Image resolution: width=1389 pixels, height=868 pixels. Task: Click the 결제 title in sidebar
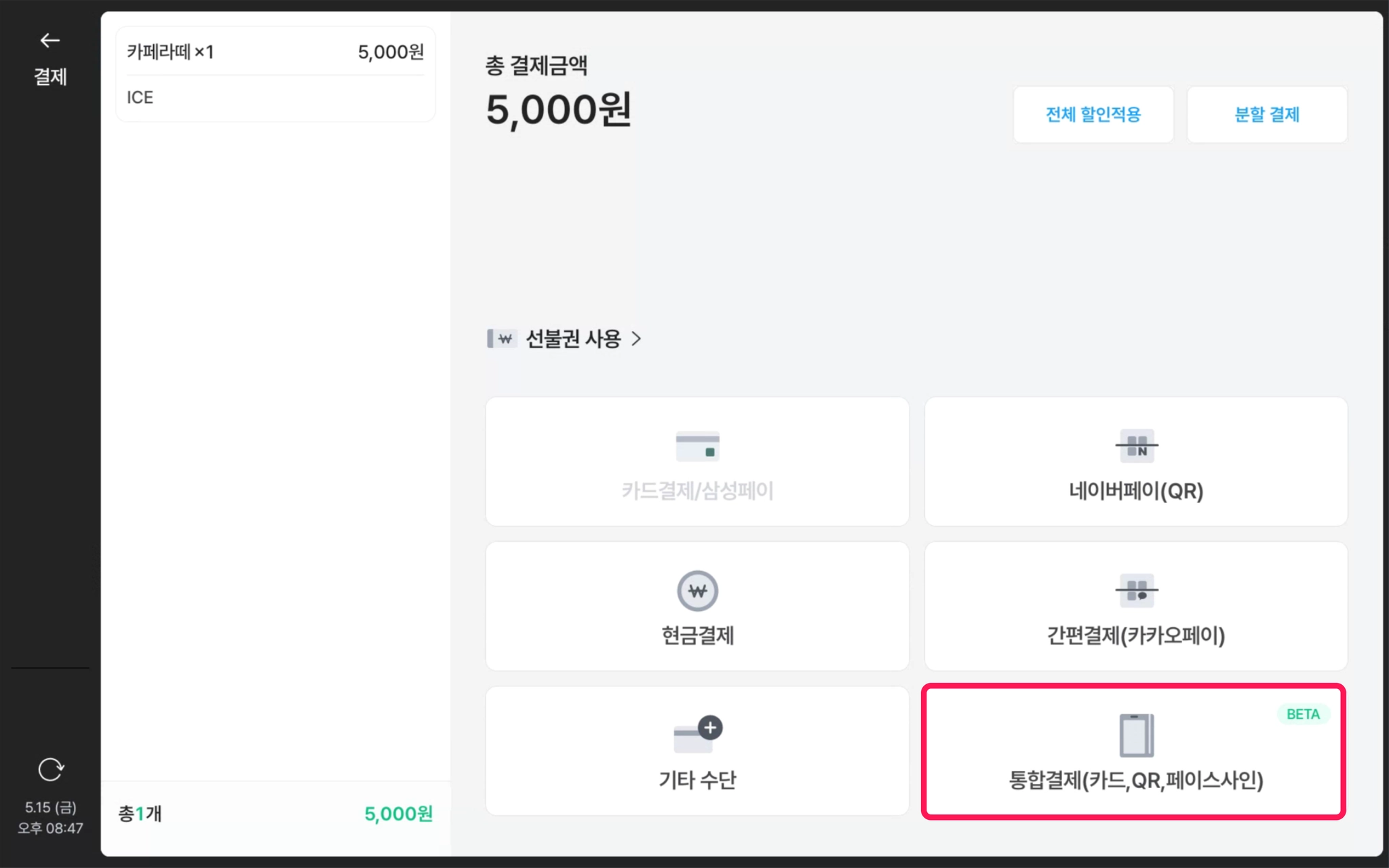pyautogui.click(x=50, y=77)
